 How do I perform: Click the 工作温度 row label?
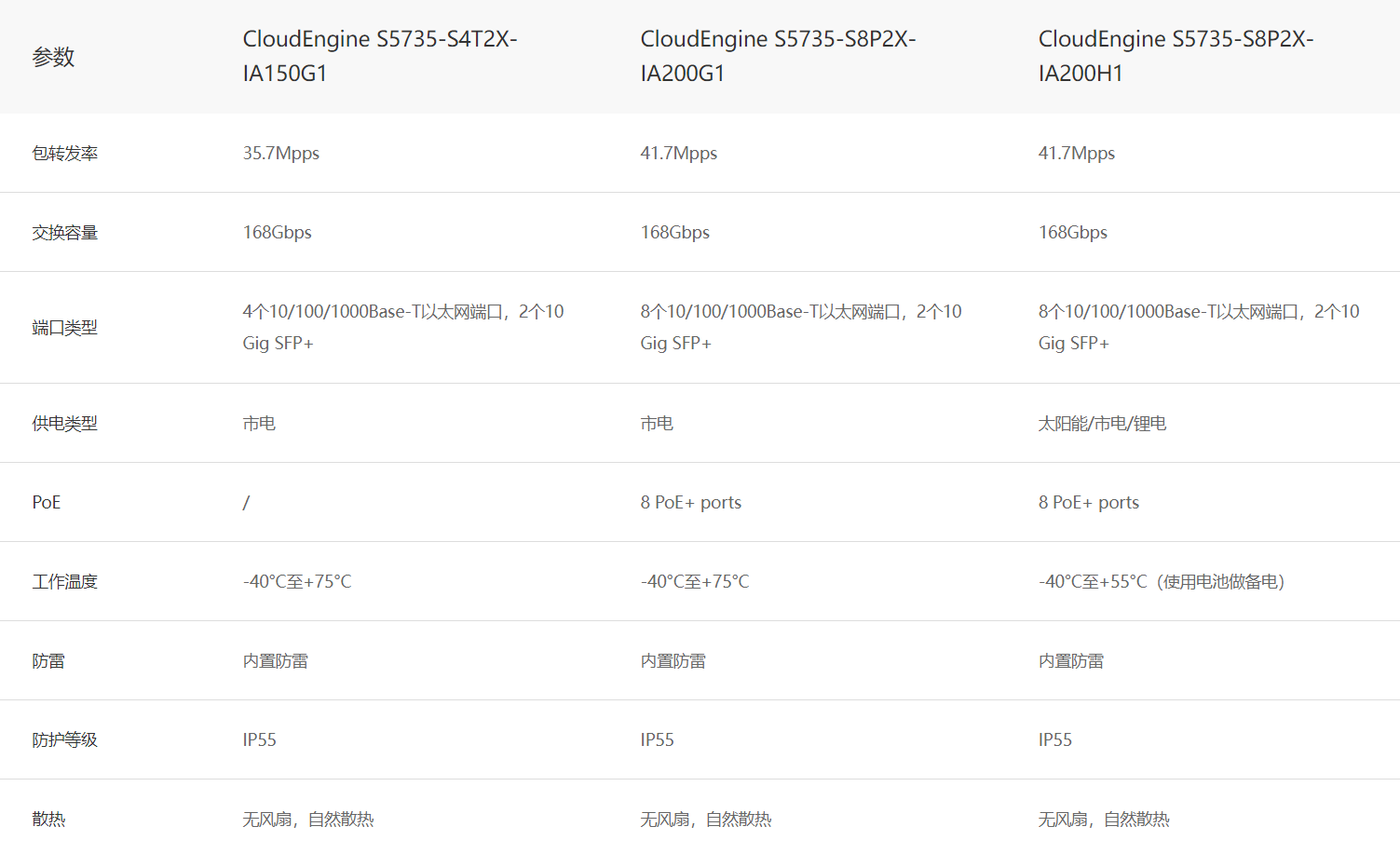pos(64,582)
